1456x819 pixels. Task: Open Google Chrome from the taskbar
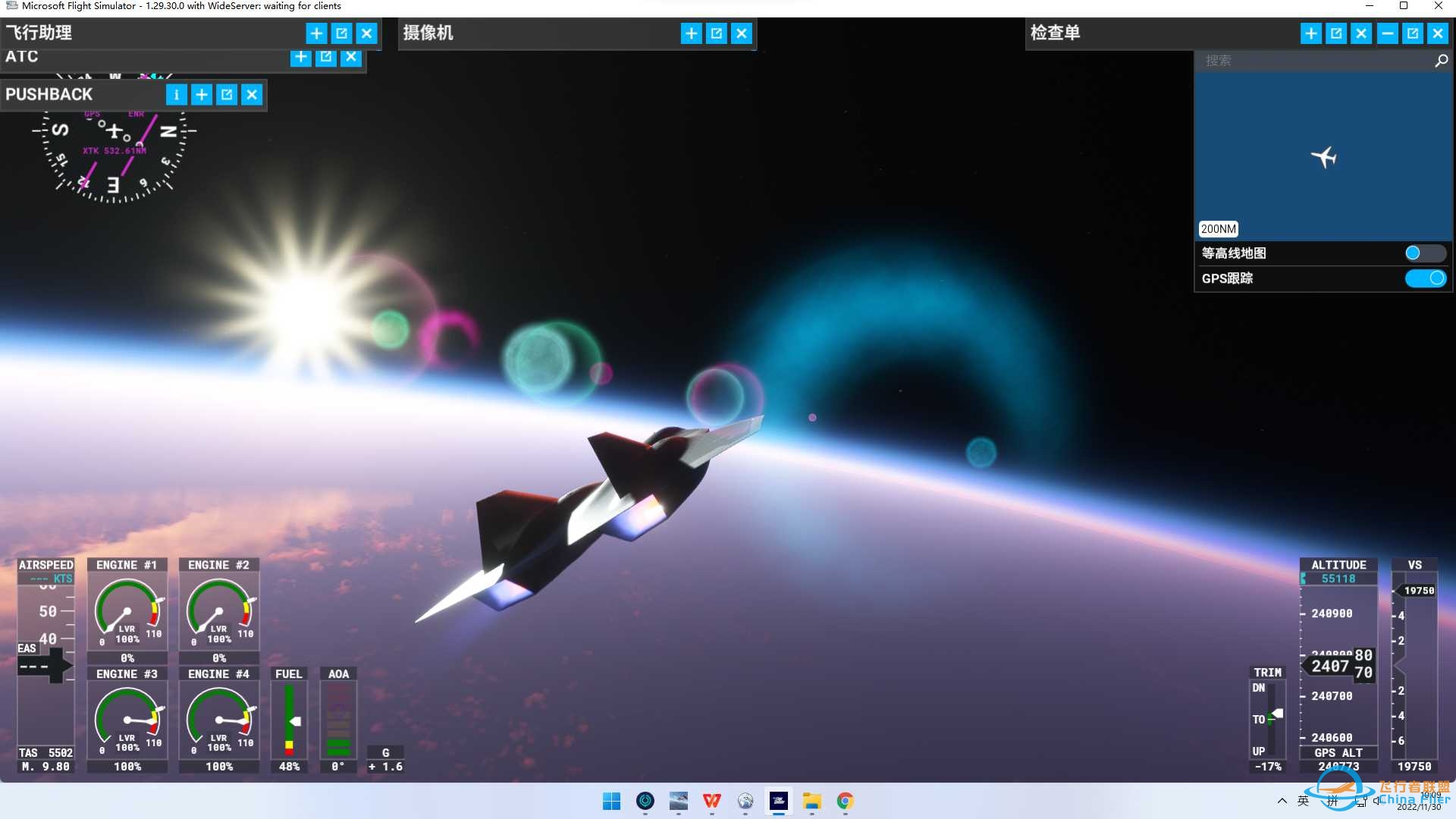(x=845, y=801)
